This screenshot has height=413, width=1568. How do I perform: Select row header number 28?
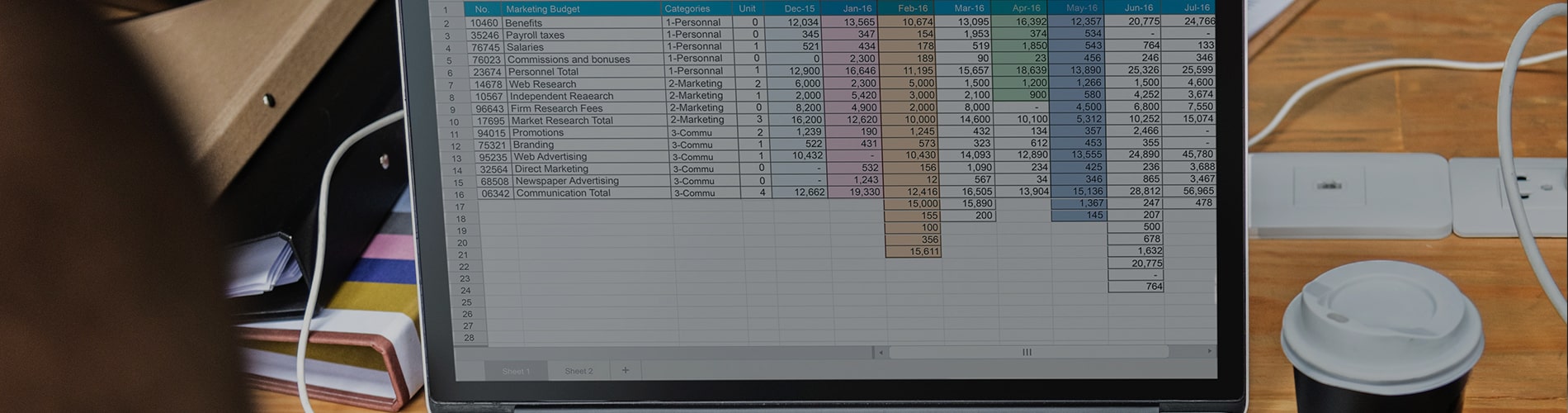click(469, 338)
